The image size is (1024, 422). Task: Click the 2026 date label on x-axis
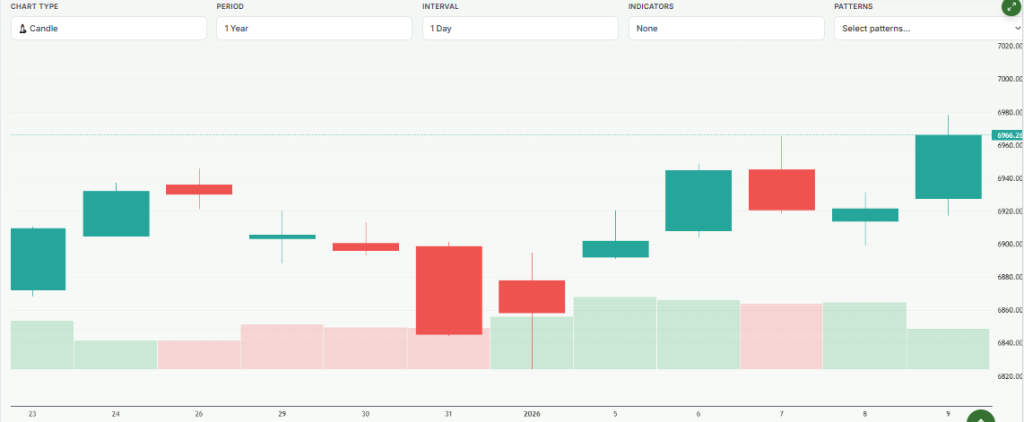pos(532,413)
